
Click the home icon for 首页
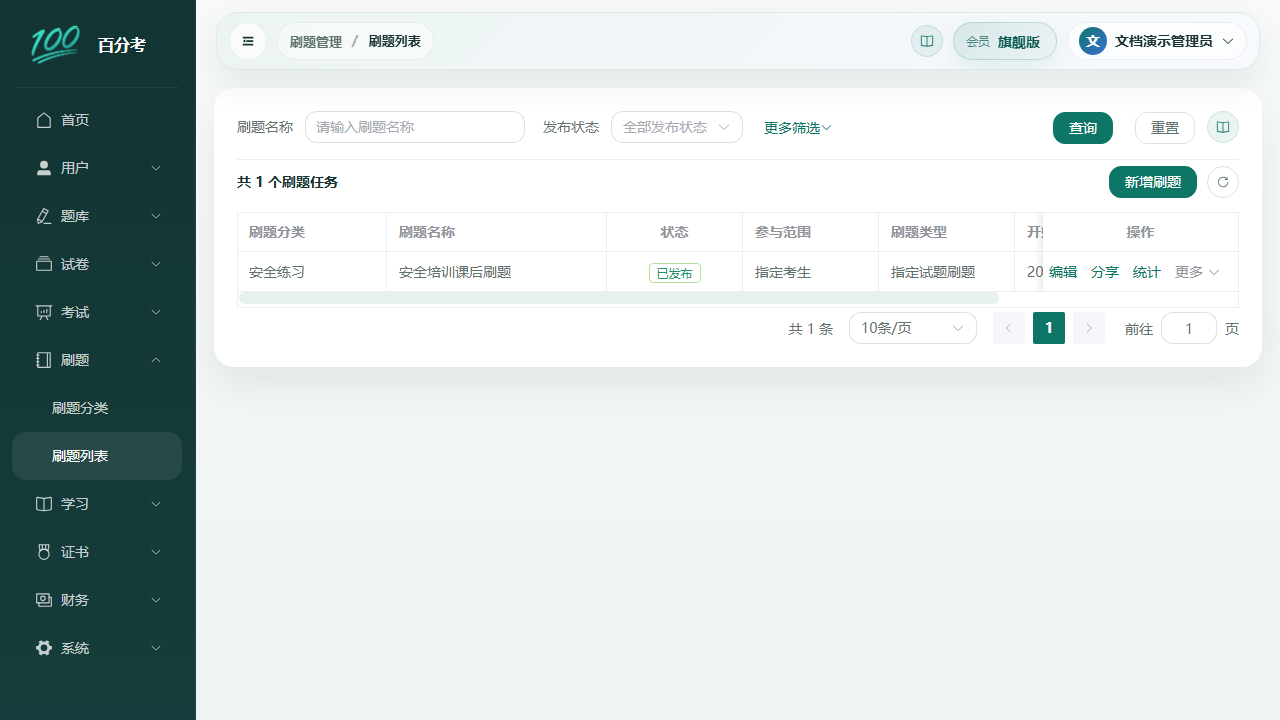[x=44, y=120]
